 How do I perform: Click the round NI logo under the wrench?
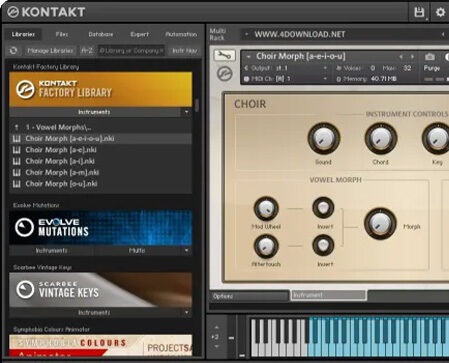[225, 74]
